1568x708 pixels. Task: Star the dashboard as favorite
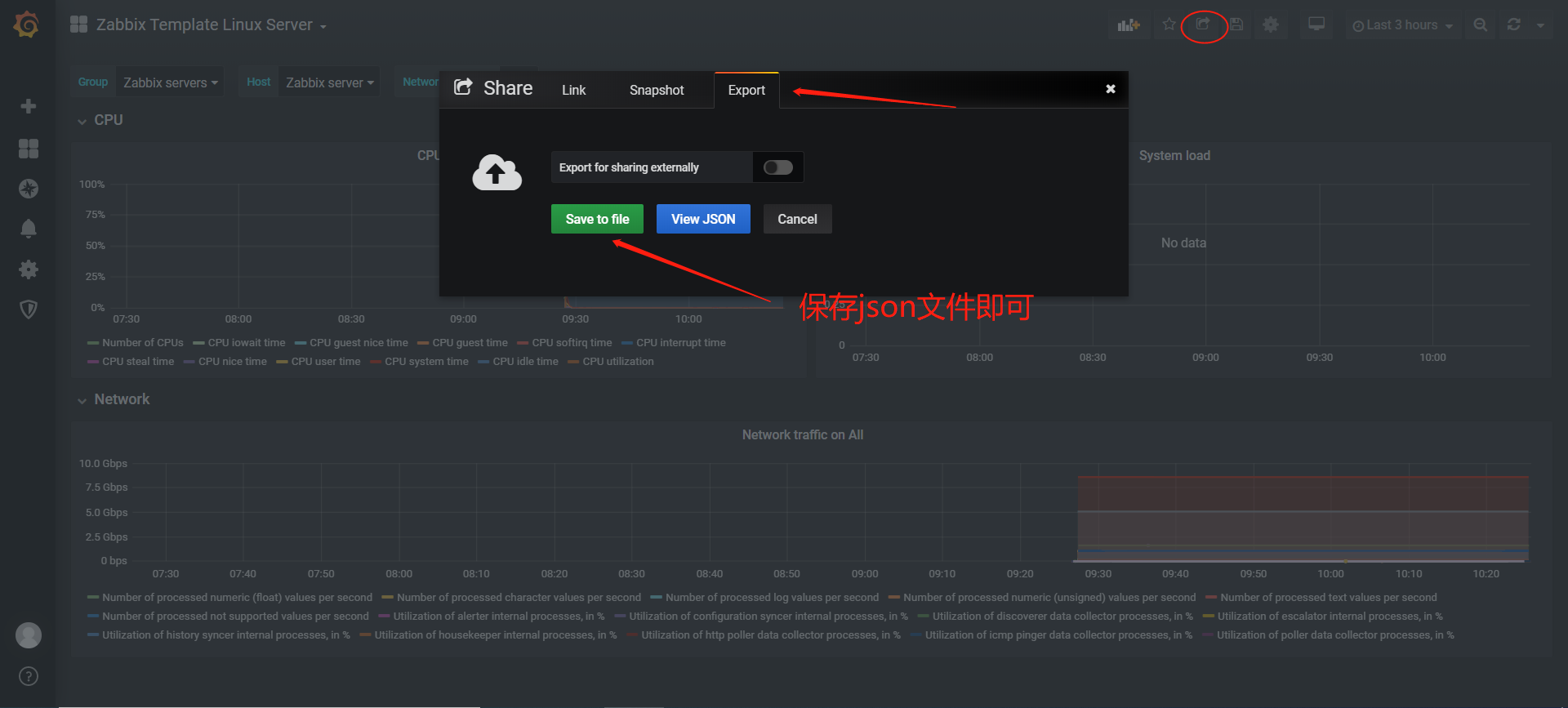1169,24
